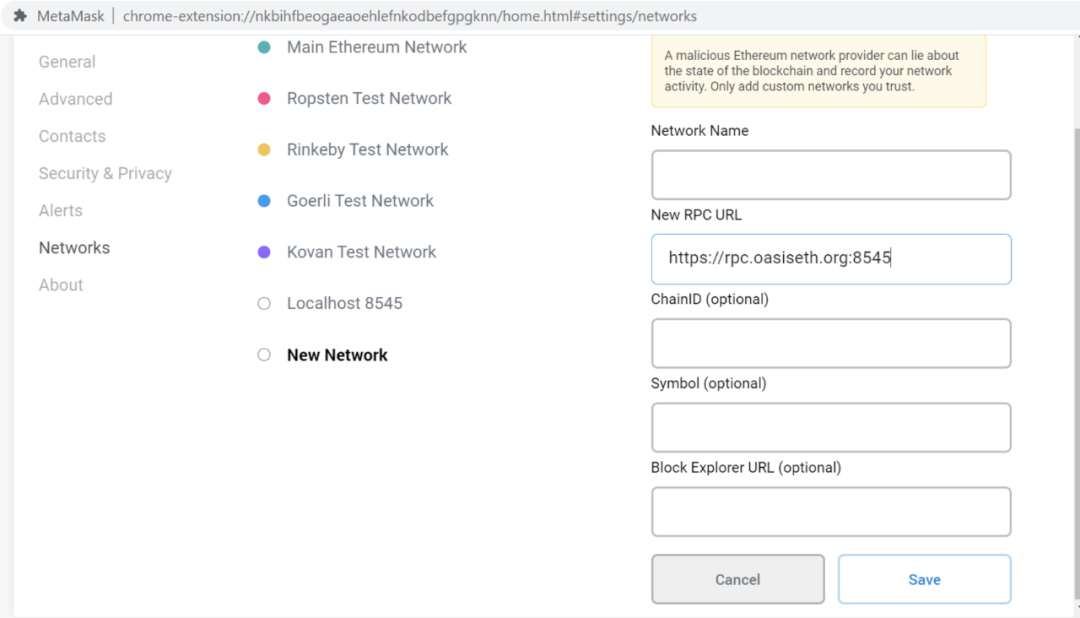
Task: Pick Goerli Test Network entry
Action: pyautogui.click(x=360, y=200)
